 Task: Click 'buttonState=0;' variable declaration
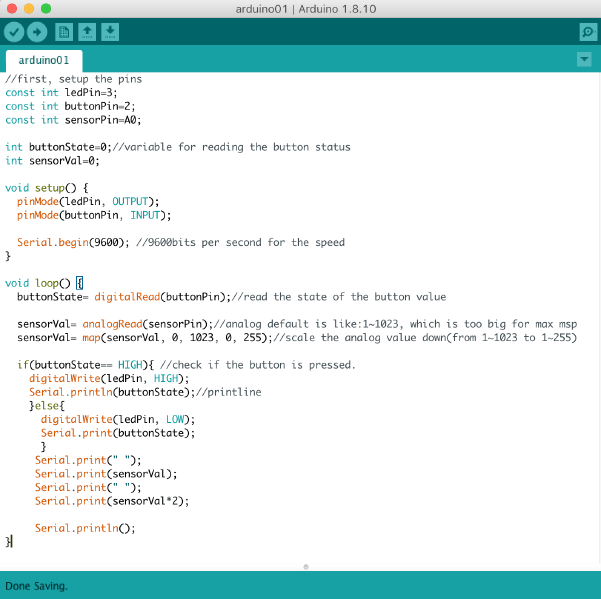point(70,147)
